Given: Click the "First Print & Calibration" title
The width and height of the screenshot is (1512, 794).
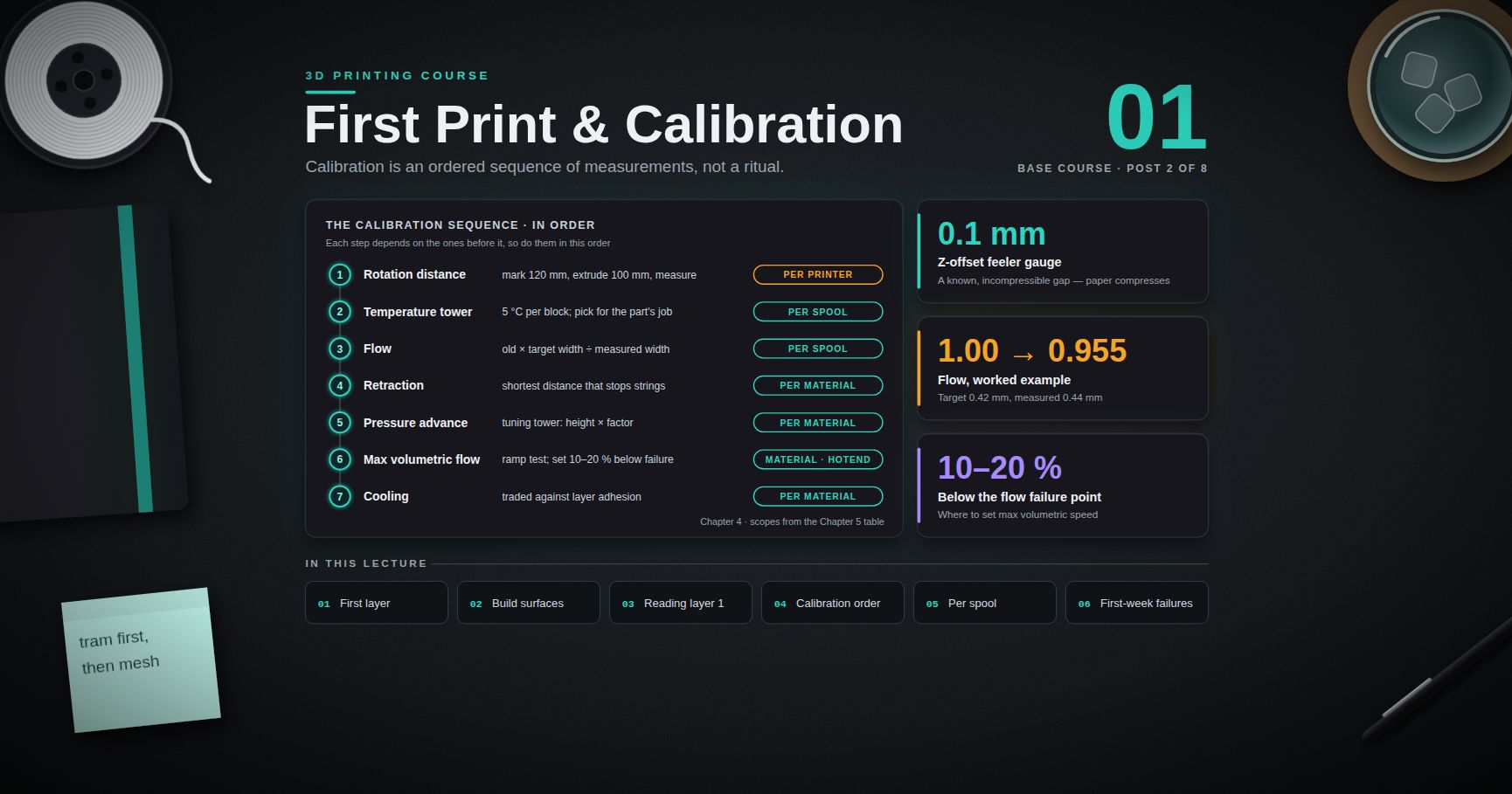Looking at the screenshot, I should click(603, 124).
